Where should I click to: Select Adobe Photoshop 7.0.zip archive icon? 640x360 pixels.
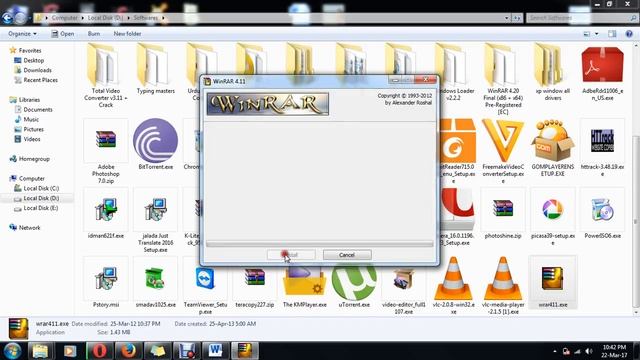pyautogui.click(x=106, y=139)
